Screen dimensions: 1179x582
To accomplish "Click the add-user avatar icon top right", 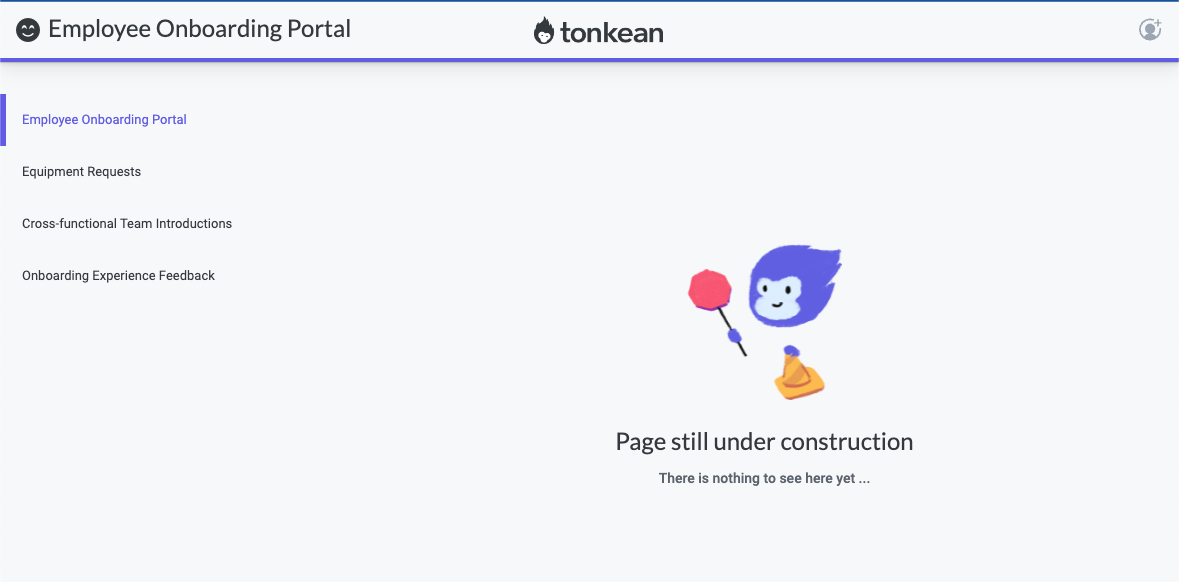I will point(1150,30).
